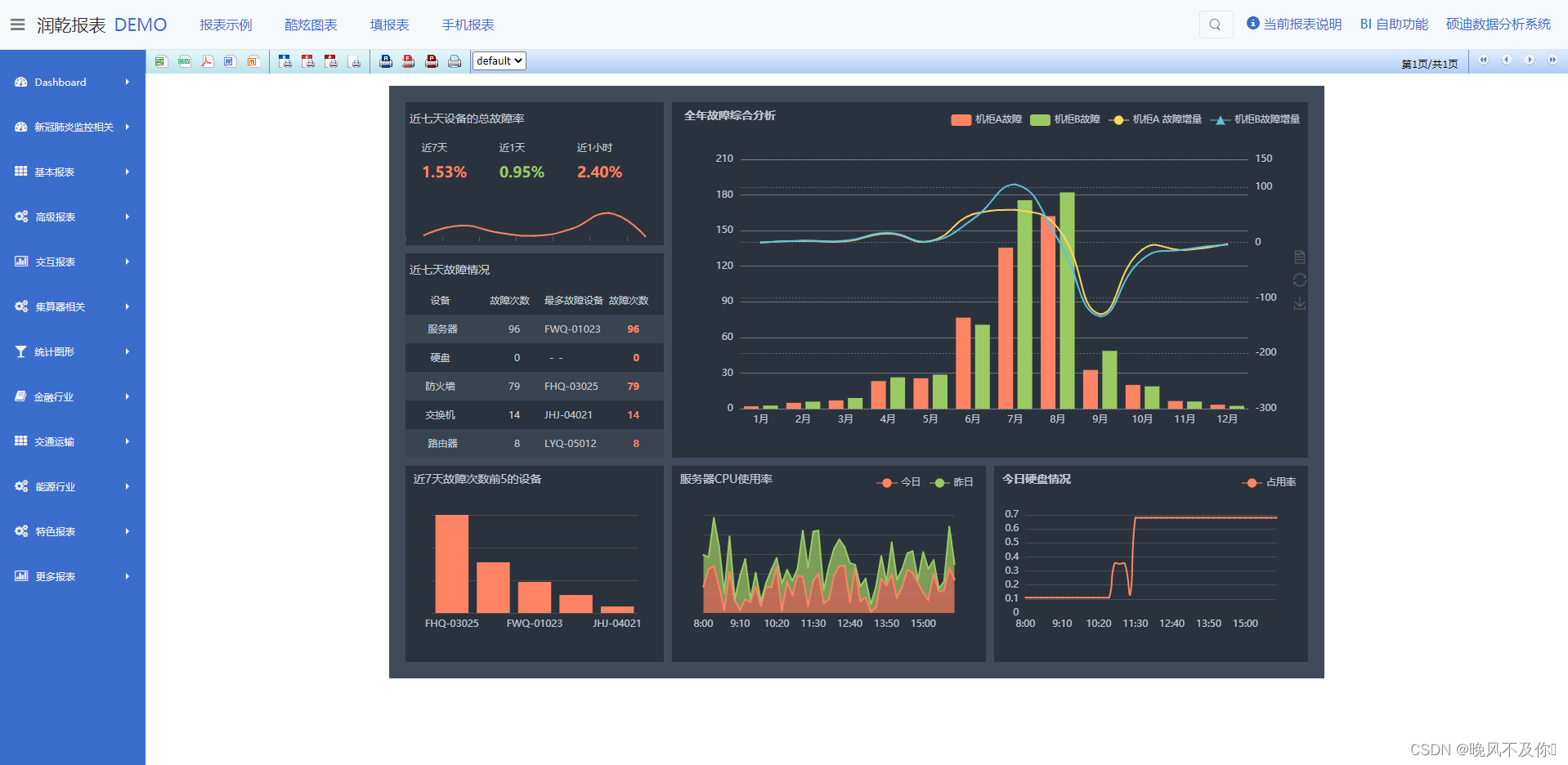Export report to PDF
The width and height of the screenshot is (1568, 765).
207,61
